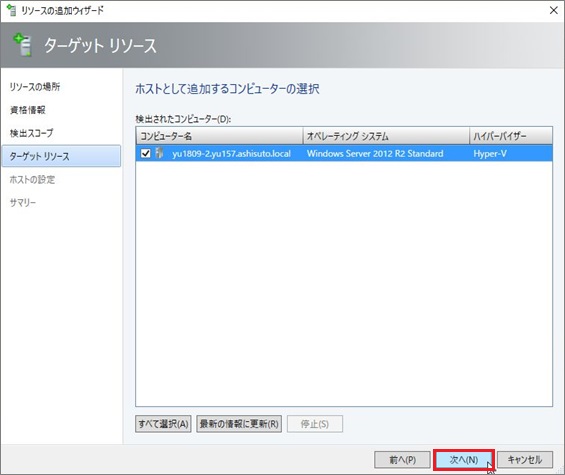Sort by ハイパーバイザー column header
Image resolution: width=565 pixels, height=475 pixels.
[511, 136]
